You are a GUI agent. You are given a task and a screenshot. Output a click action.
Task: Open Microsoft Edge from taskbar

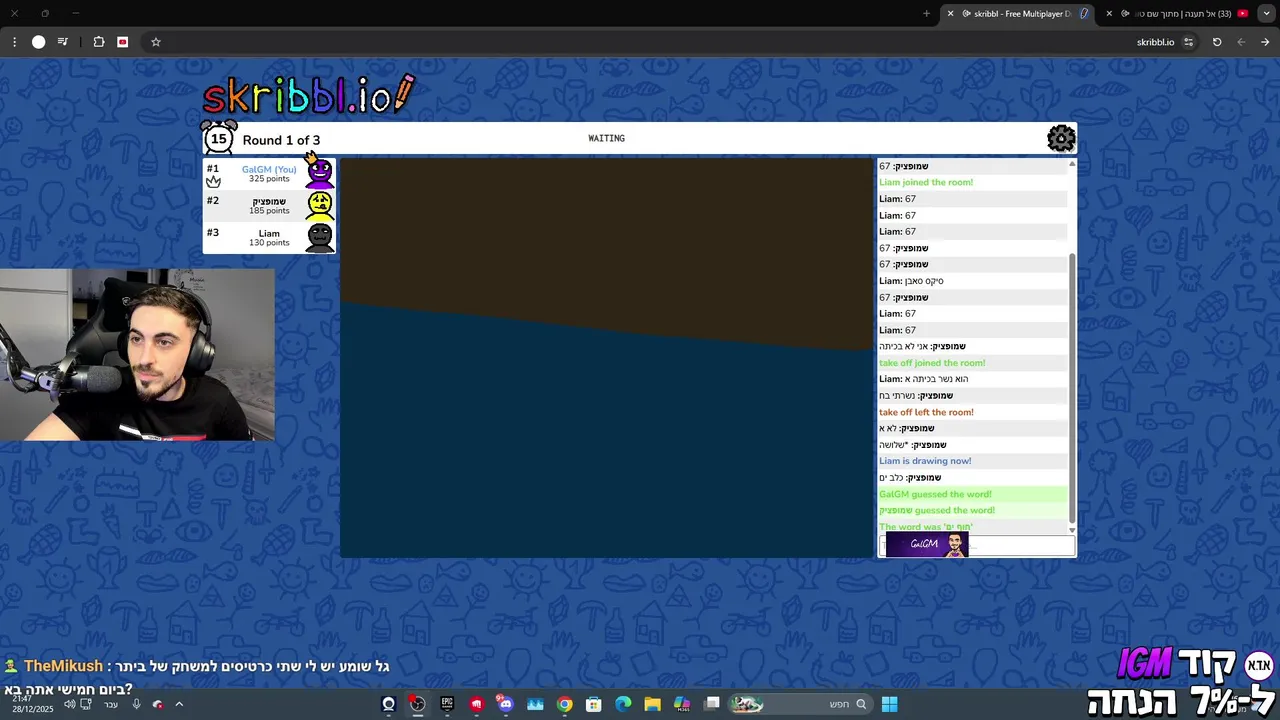click(624, 704)
